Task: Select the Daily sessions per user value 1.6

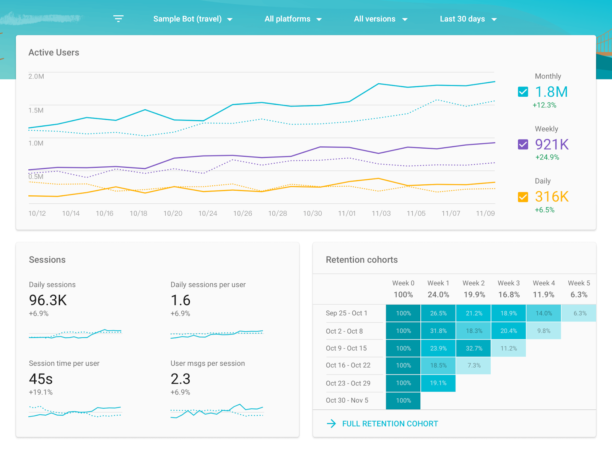Action: coord(181,300)
